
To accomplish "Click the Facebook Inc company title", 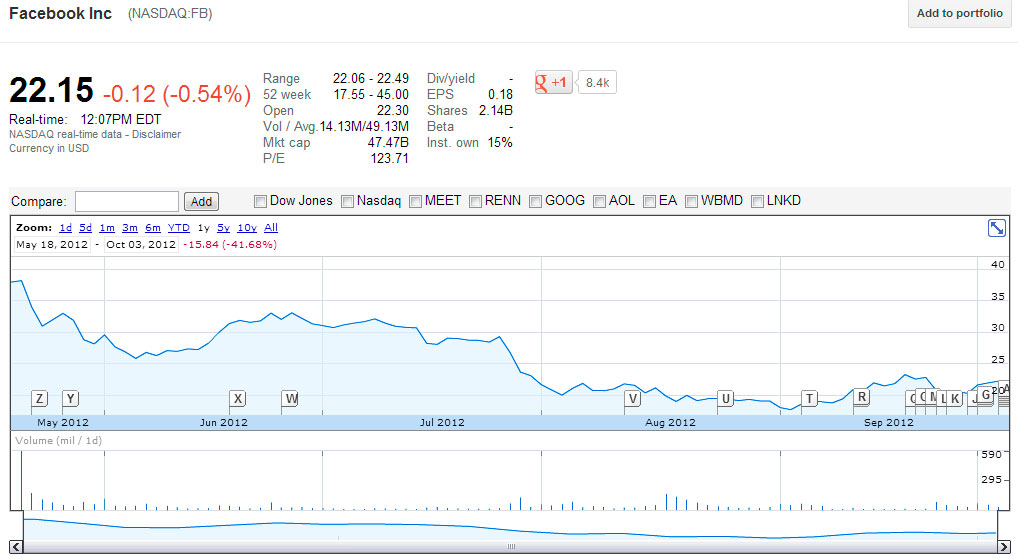I will pos(60,14).
